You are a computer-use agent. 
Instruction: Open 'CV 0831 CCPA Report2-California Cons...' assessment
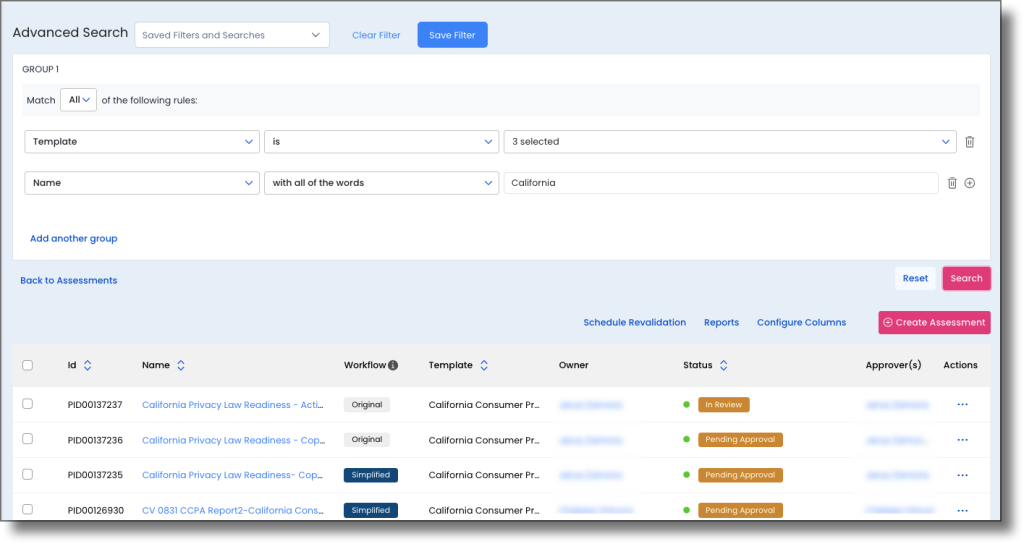(232, 510)
